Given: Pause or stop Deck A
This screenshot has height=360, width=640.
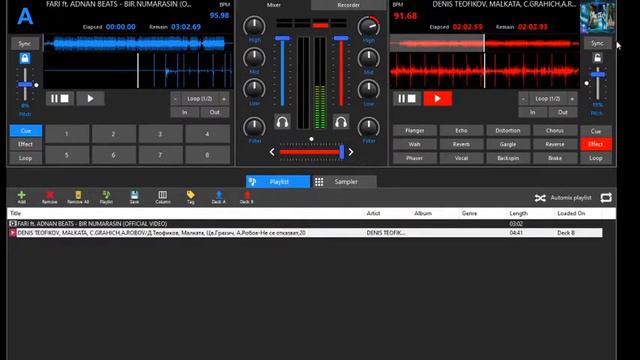Looking at the screenshot, I should tap(60, 98).
